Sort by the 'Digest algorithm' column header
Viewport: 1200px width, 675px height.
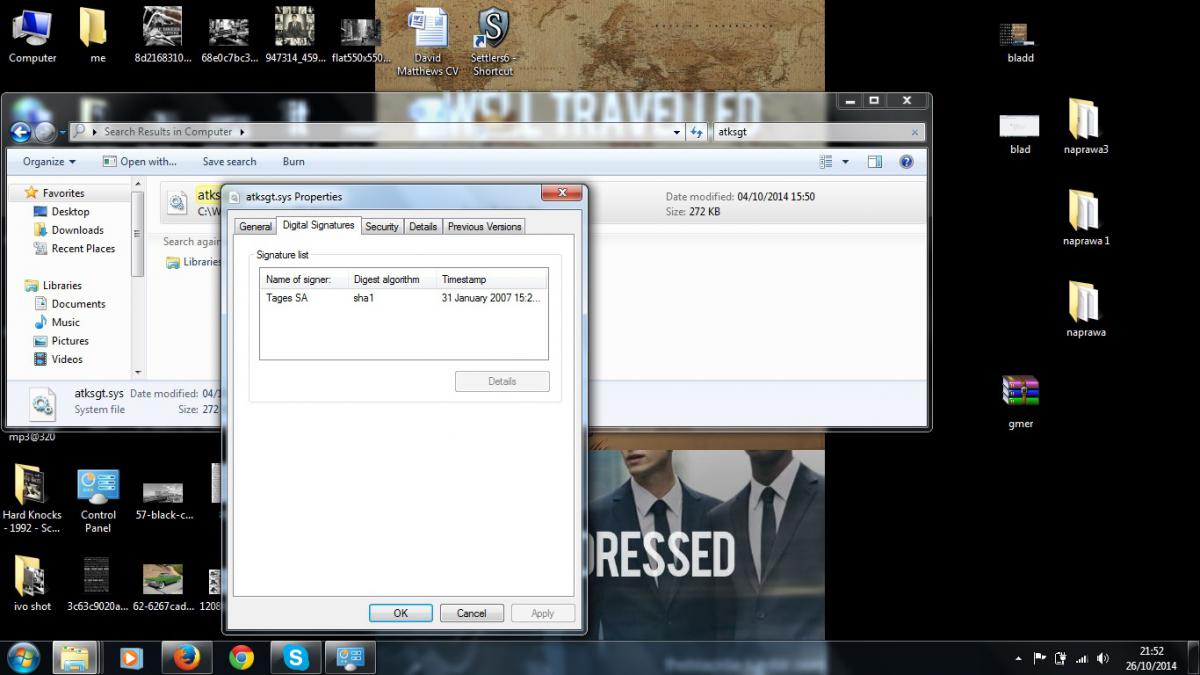[x=392, y=279]
